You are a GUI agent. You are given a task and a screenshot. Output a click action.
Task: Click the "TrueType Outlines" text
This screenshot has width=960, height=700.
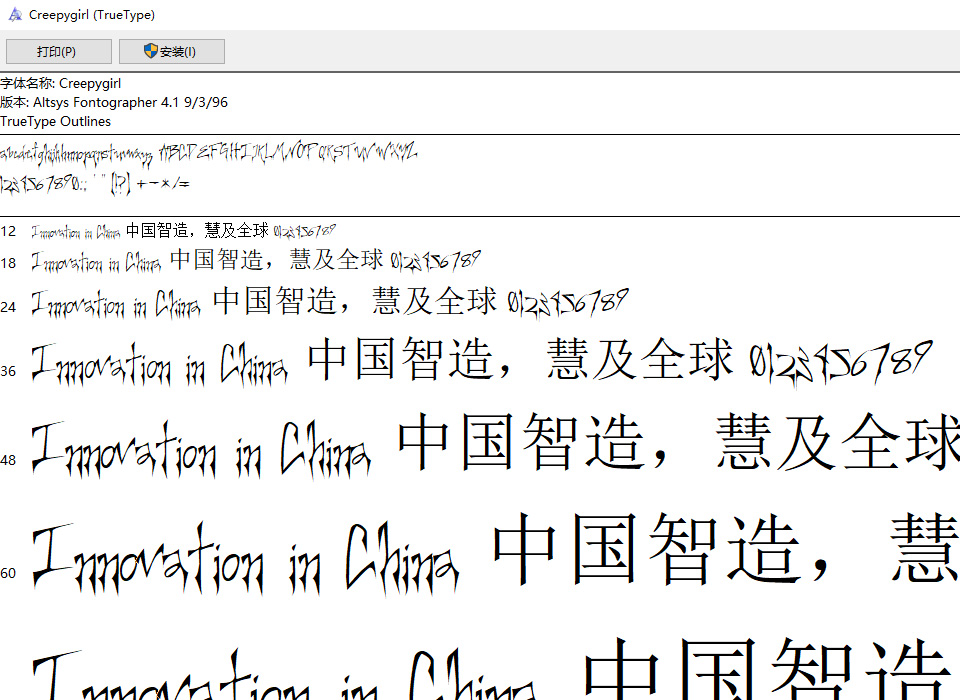tap(56, 121)
